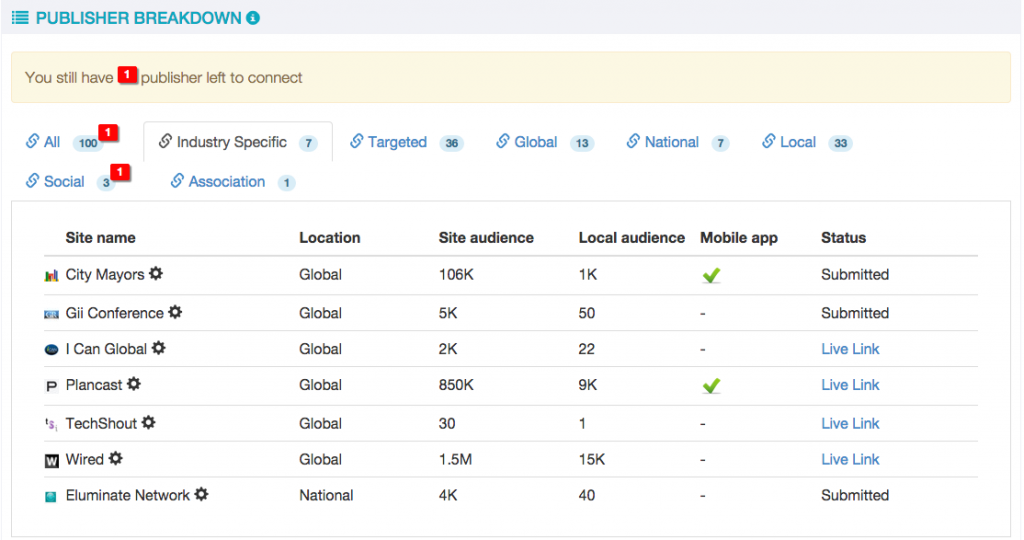1024x540 pixels.
Task: Click the Eluminate Network site name
Action: (x=127, y=495)
